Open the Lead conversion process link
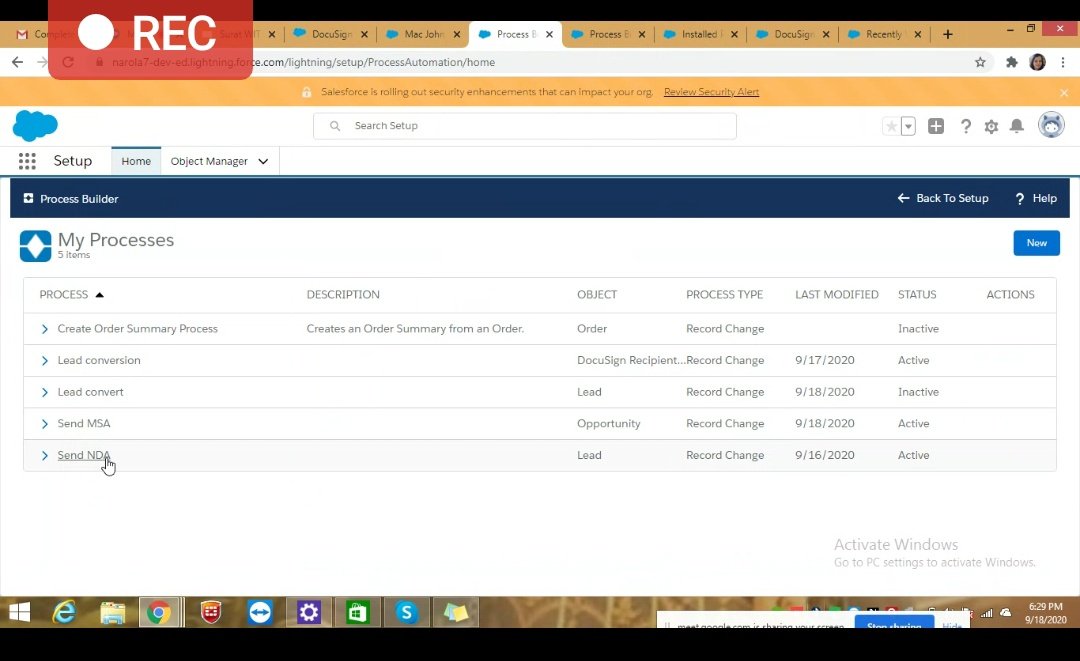The width and height of the screenshot is (1080, 661). pyautogui.click(x=98, y=360)
